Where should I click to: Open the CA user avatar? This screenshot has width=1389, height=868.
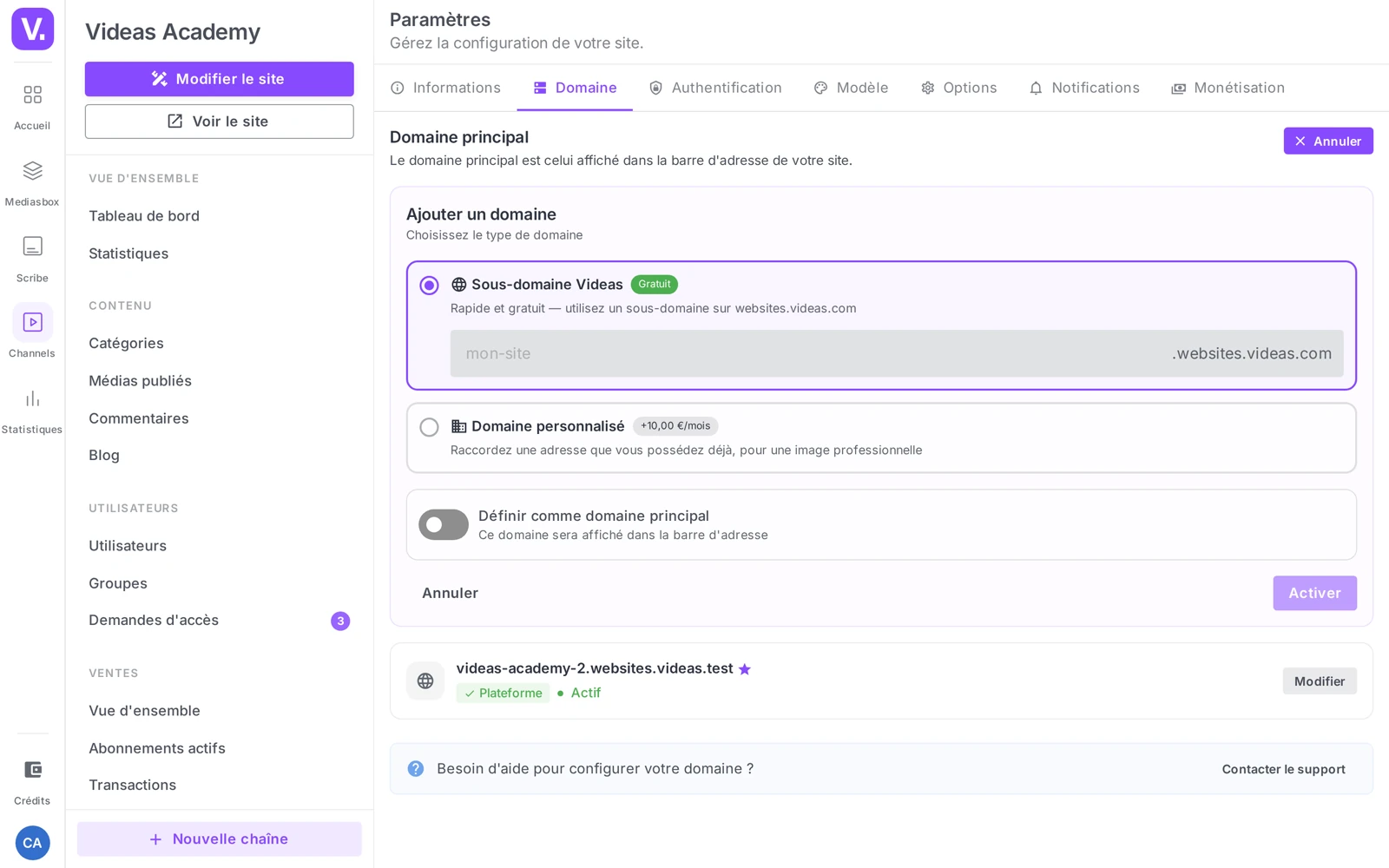[32, 843]
